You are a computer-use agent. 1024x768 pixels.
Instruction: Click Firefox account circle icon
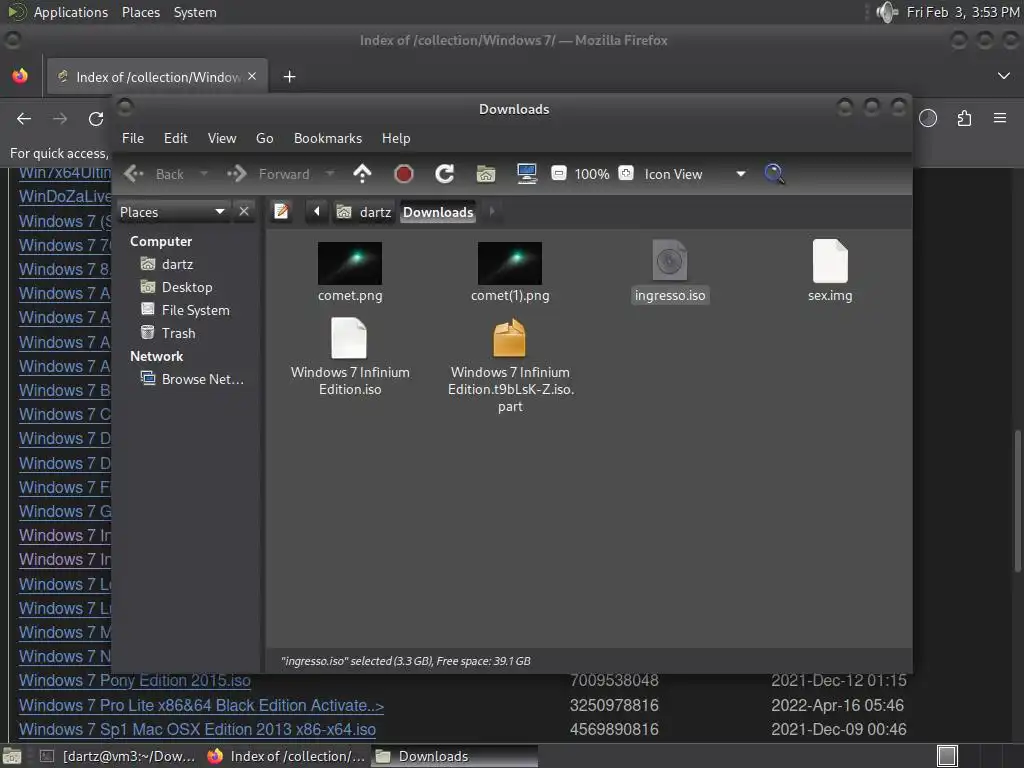pyautogui.click(x=928, y=118)
